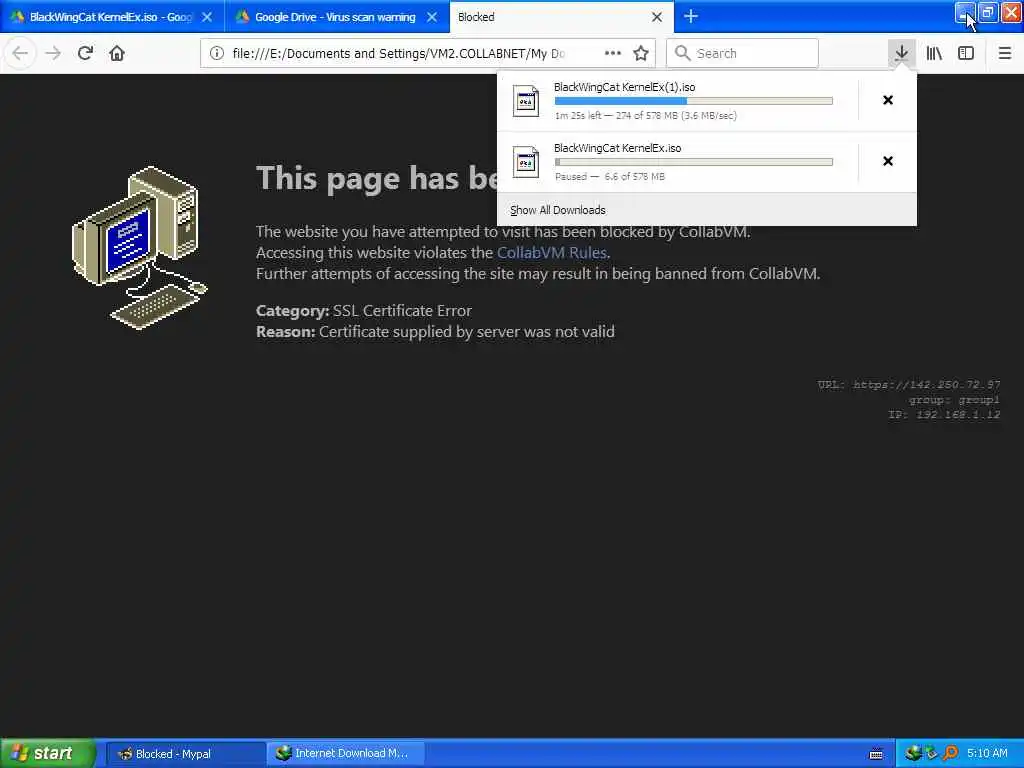1024x768 pixels.
Task: Open the Windows start menu
Action: 46,753
